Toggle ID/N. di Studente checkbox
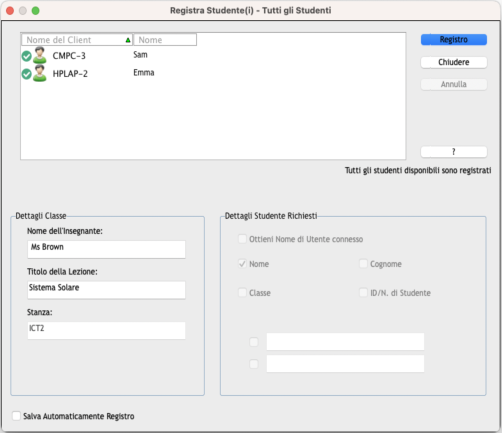The height and width of the screenshot is (433, 502). coord(363,293)
